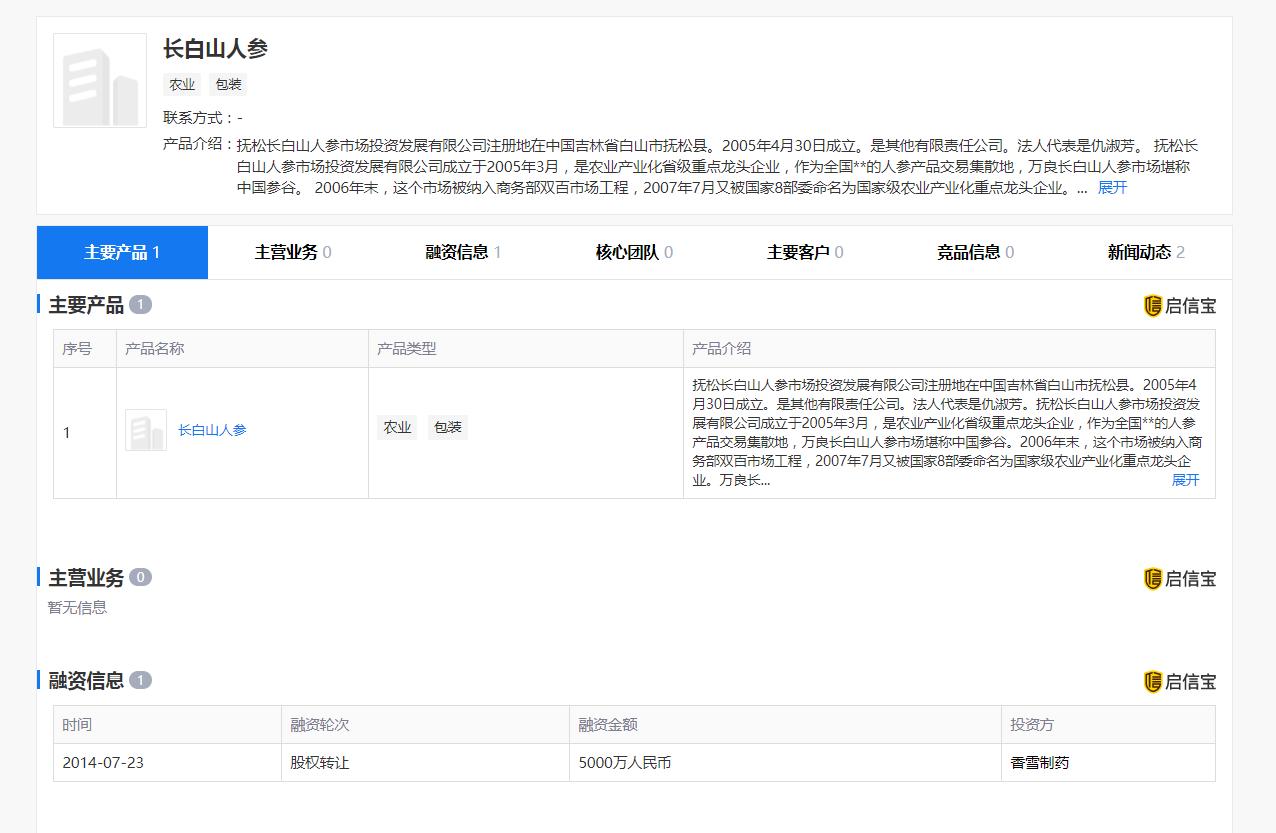Select the 包装 tag in the product table
The width and height of the screenshot is (1276, 833).
tap(448, 427)
